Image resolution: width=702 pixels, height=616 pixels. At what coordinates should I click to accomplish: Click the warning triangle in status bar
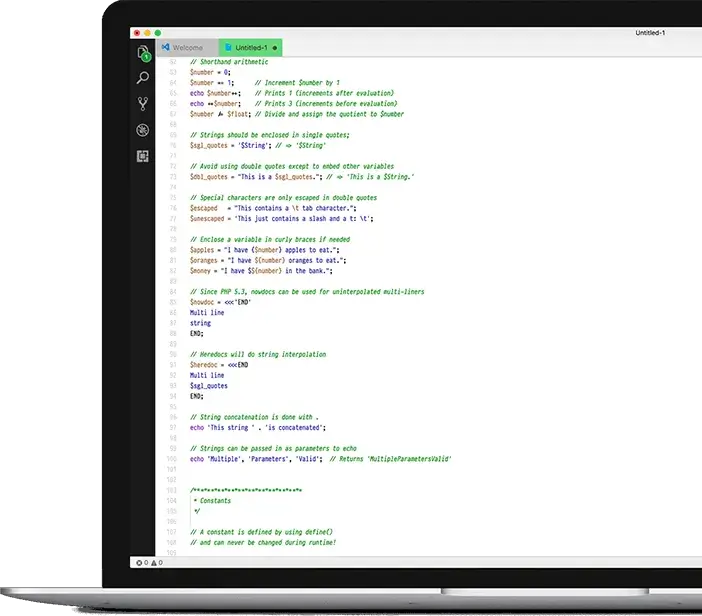(x=154, y=563)
